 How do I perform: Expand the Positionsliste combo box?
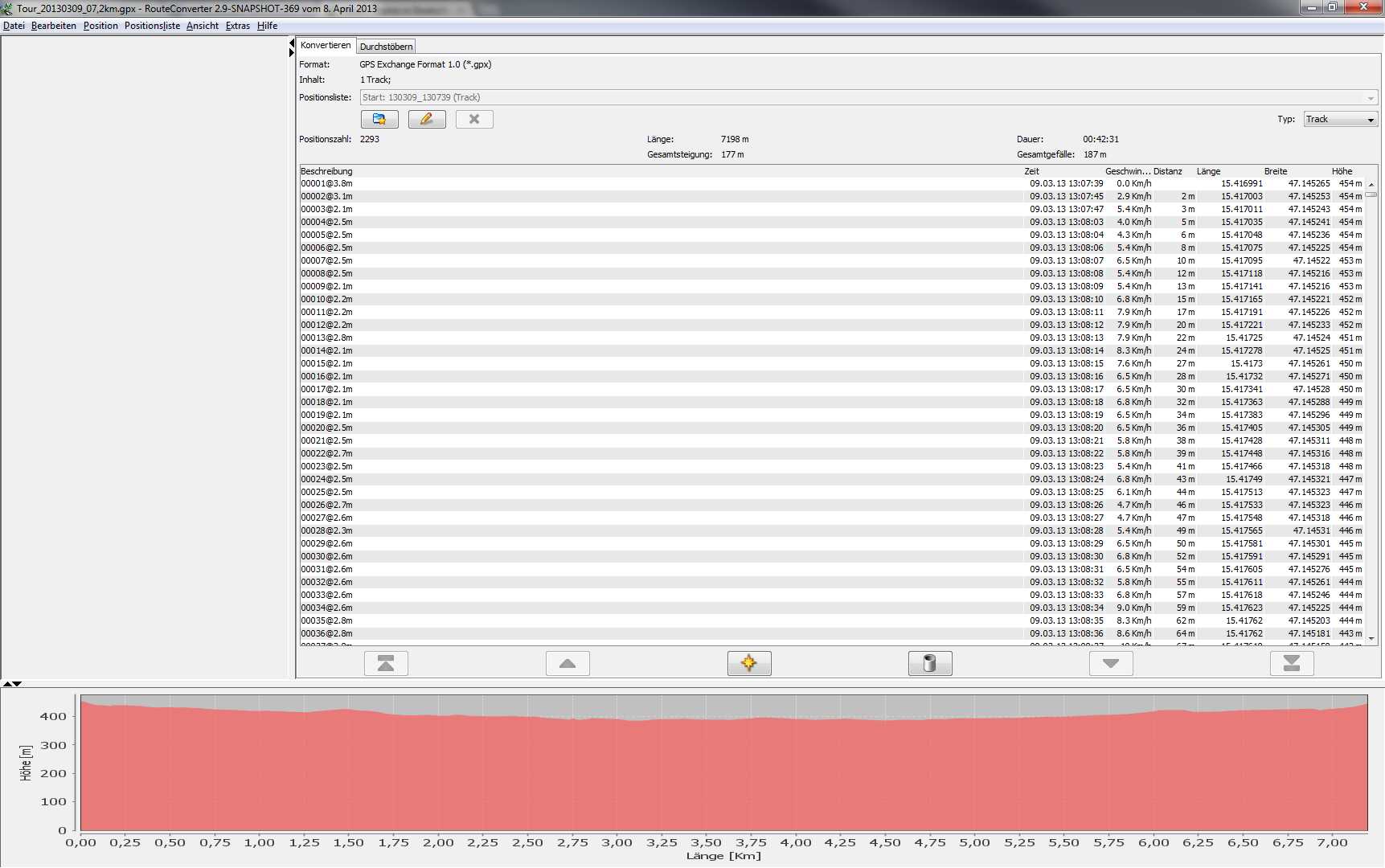1370,98
